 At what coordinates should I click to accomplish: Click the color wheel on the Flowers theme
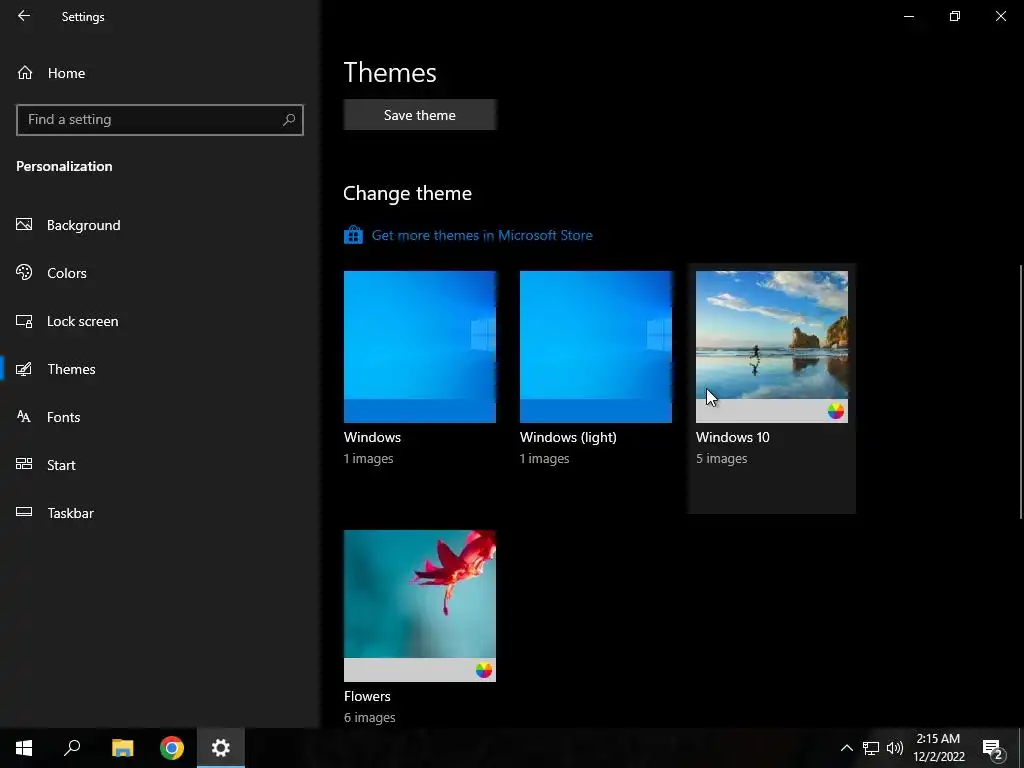click(484, 670)
